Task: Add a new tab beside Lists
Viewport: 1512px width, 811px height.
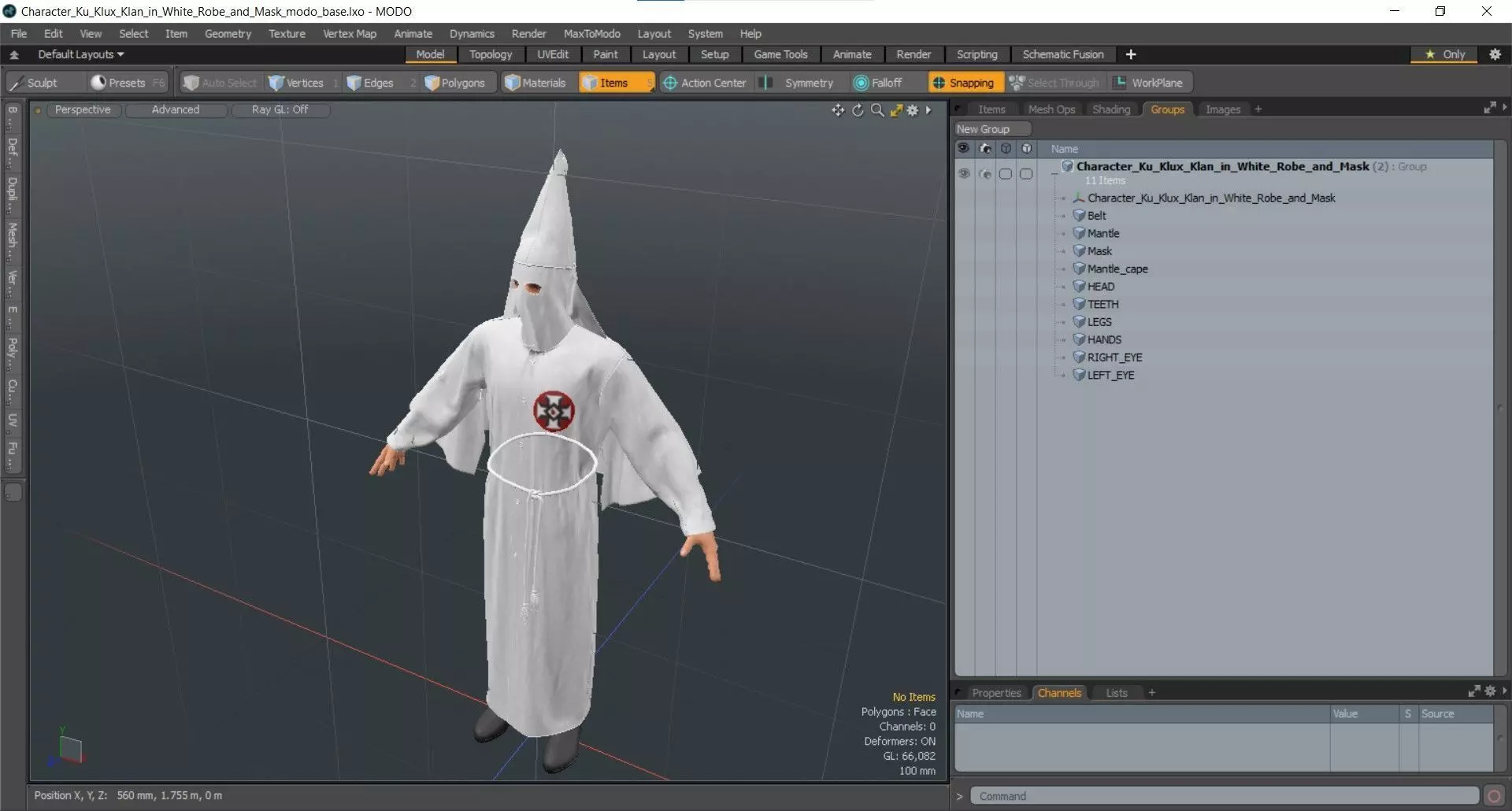Action: click(1151, 693)
